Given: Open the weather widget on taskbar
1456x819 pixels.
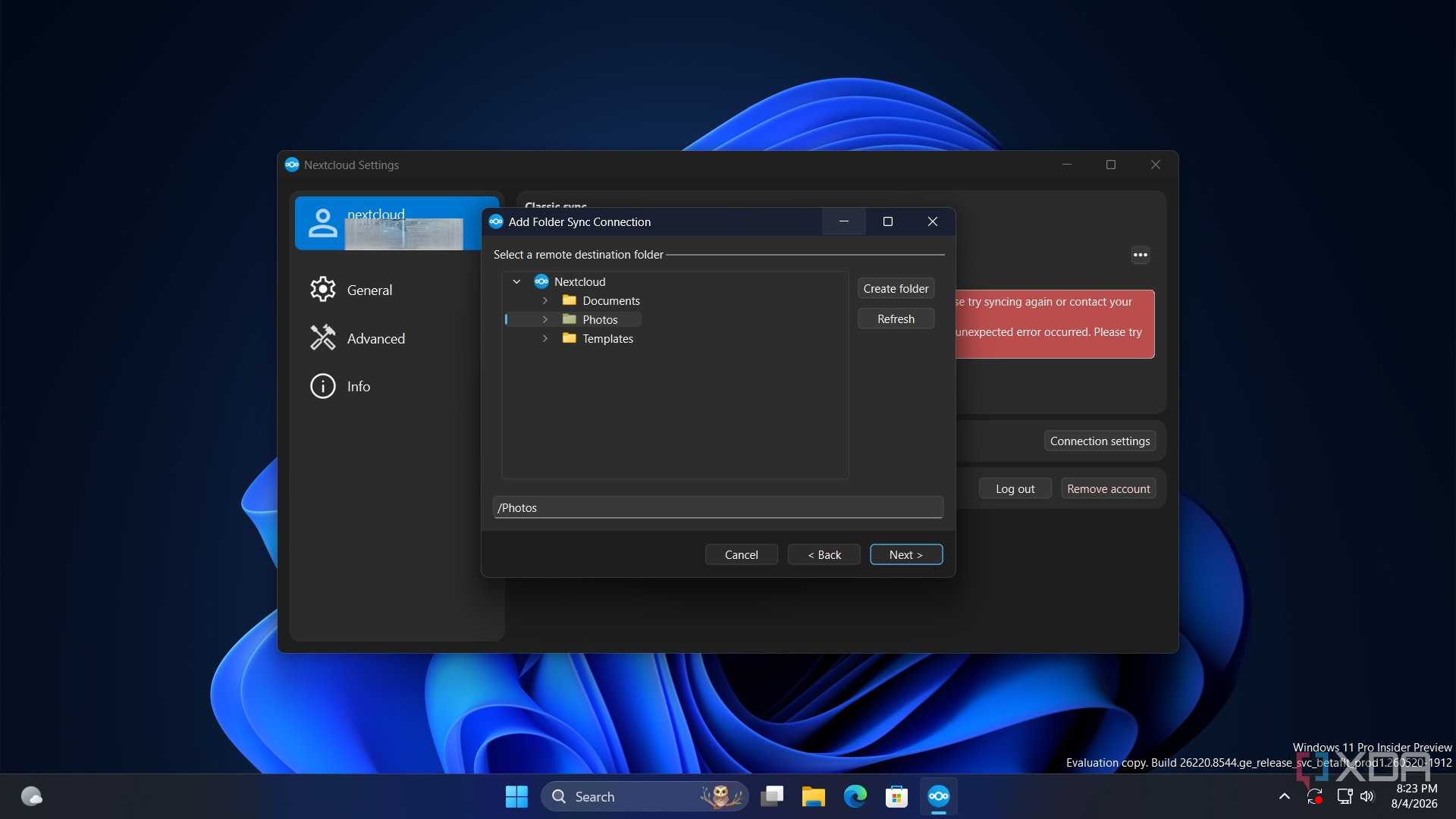Looking at the screenshot, I should coord(31,796).
